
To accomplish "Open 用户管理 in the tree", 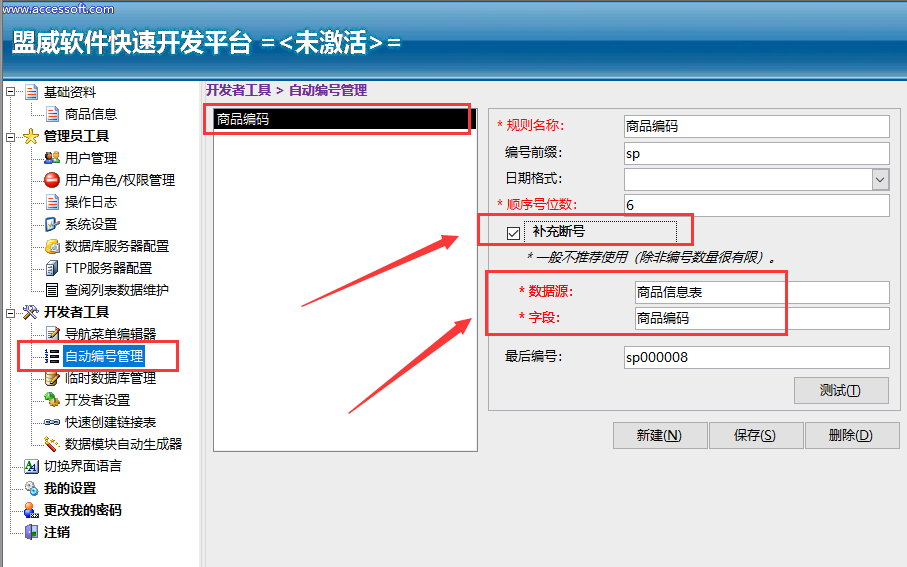I will point(91,158).
